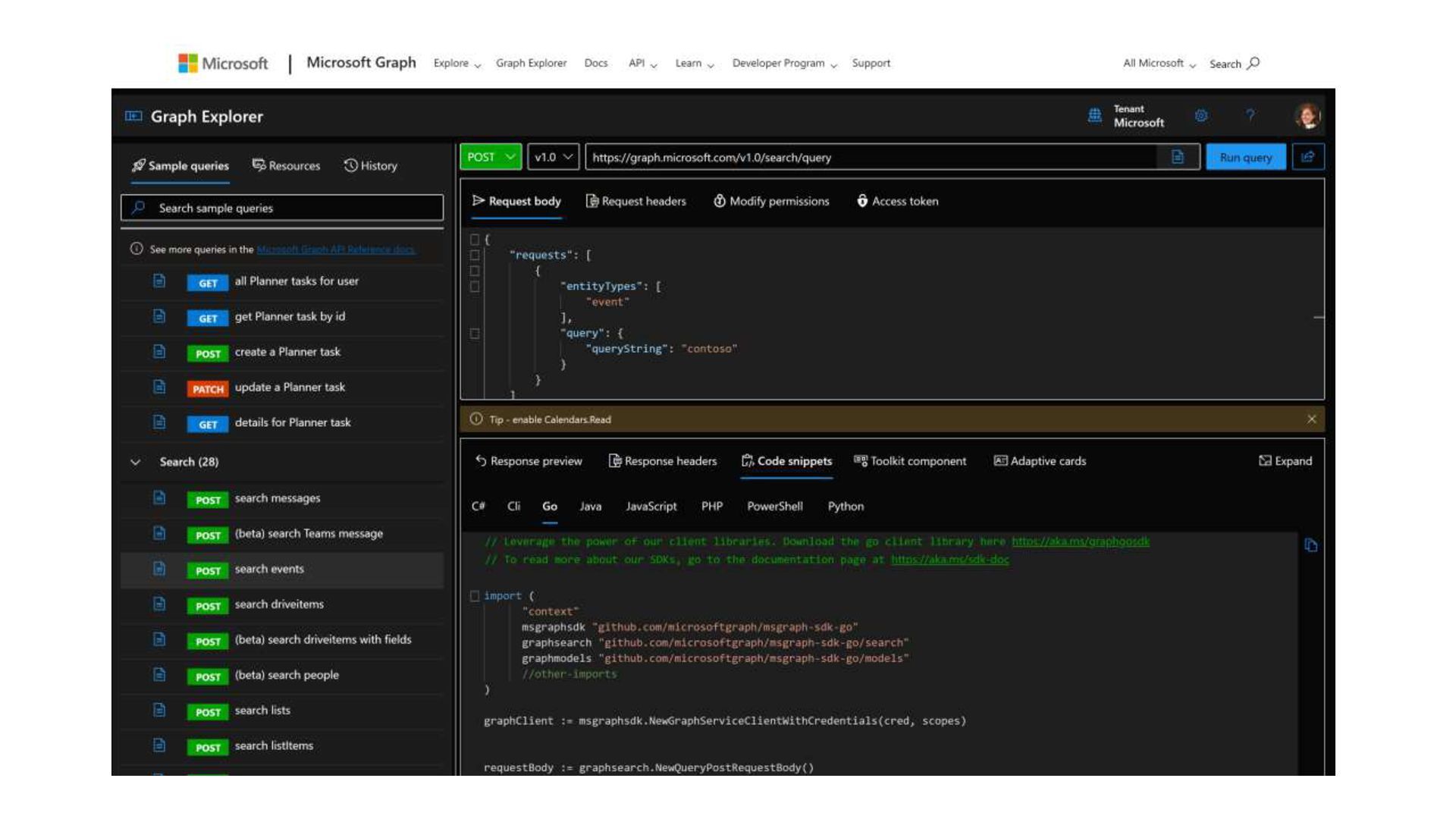Click doc icon beside all Planner tasks

(159, 281)
